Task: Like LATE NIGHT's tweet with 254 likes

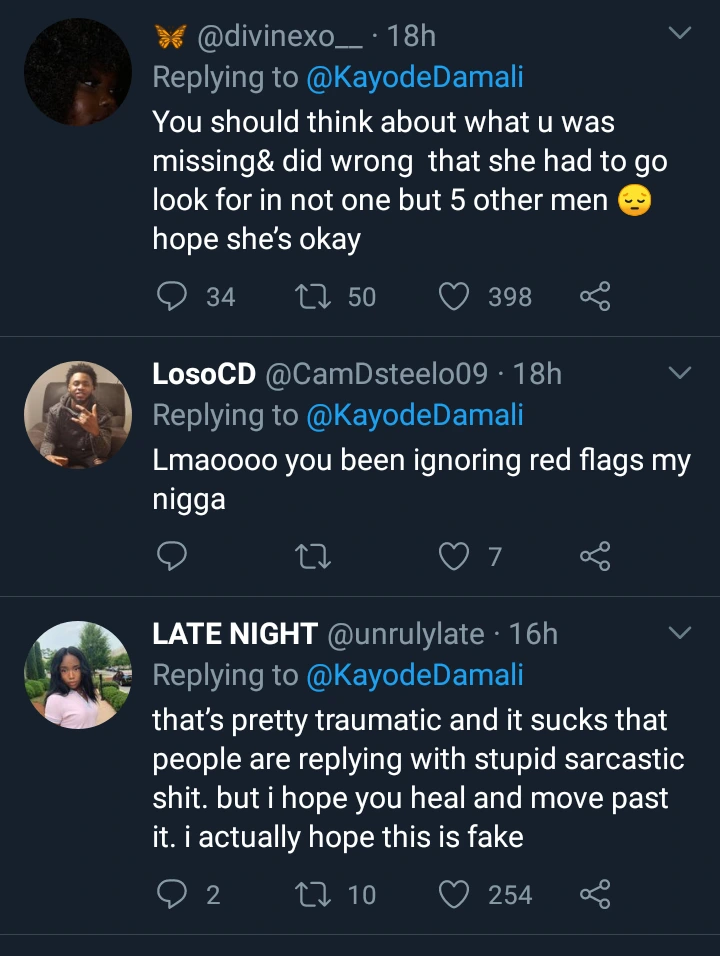Action: (x=455, y=893)
